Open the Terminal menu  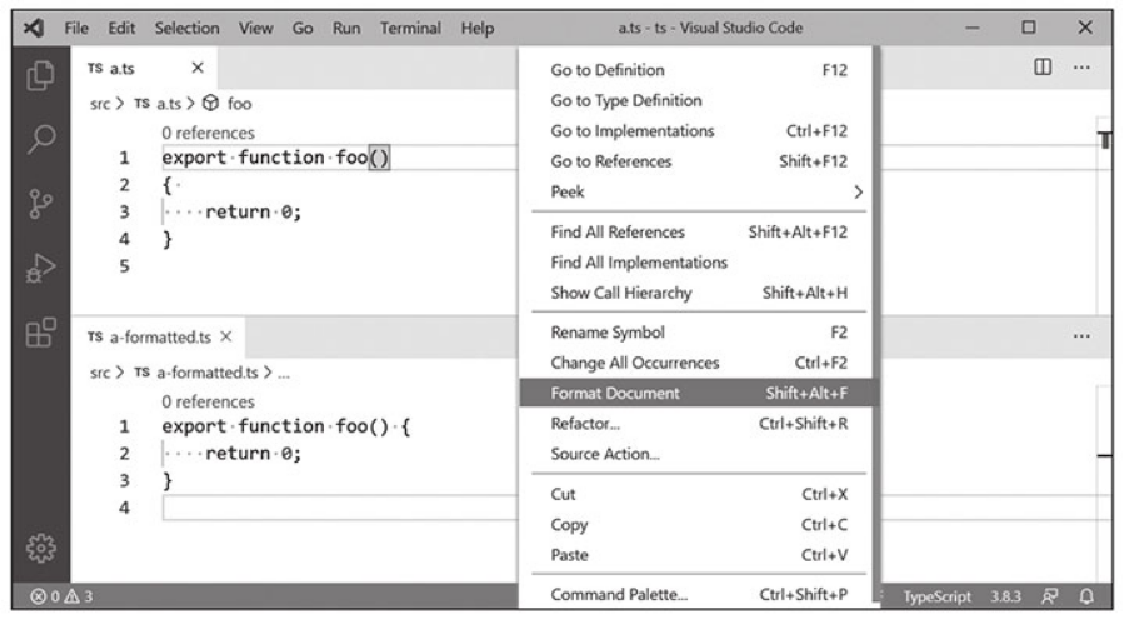[410, 28]
